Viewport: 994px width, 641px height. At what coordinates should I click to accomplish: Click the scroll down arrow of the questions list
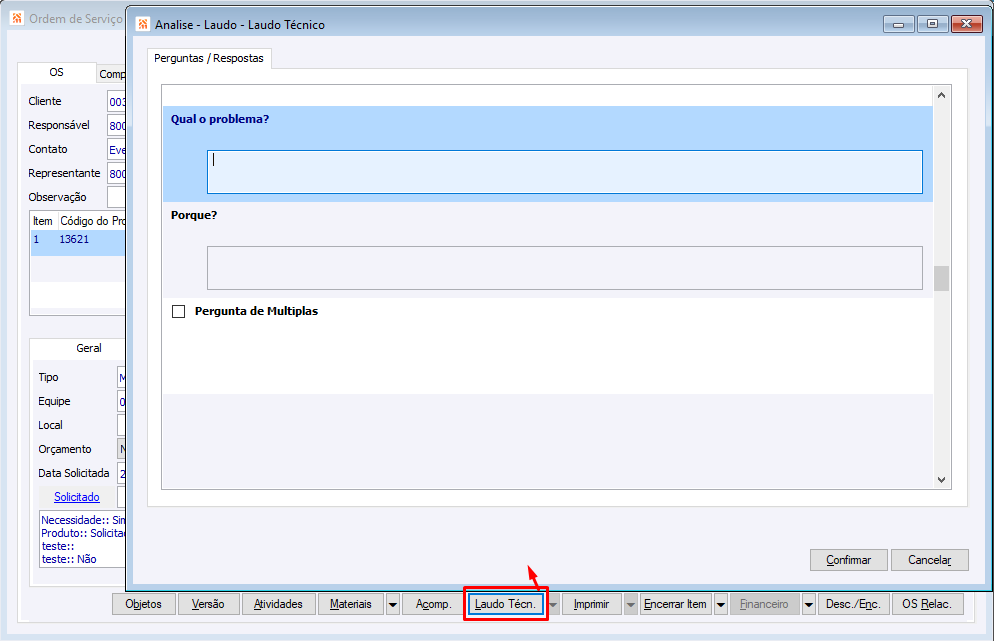pyautogui.click(x=941, y=480)
